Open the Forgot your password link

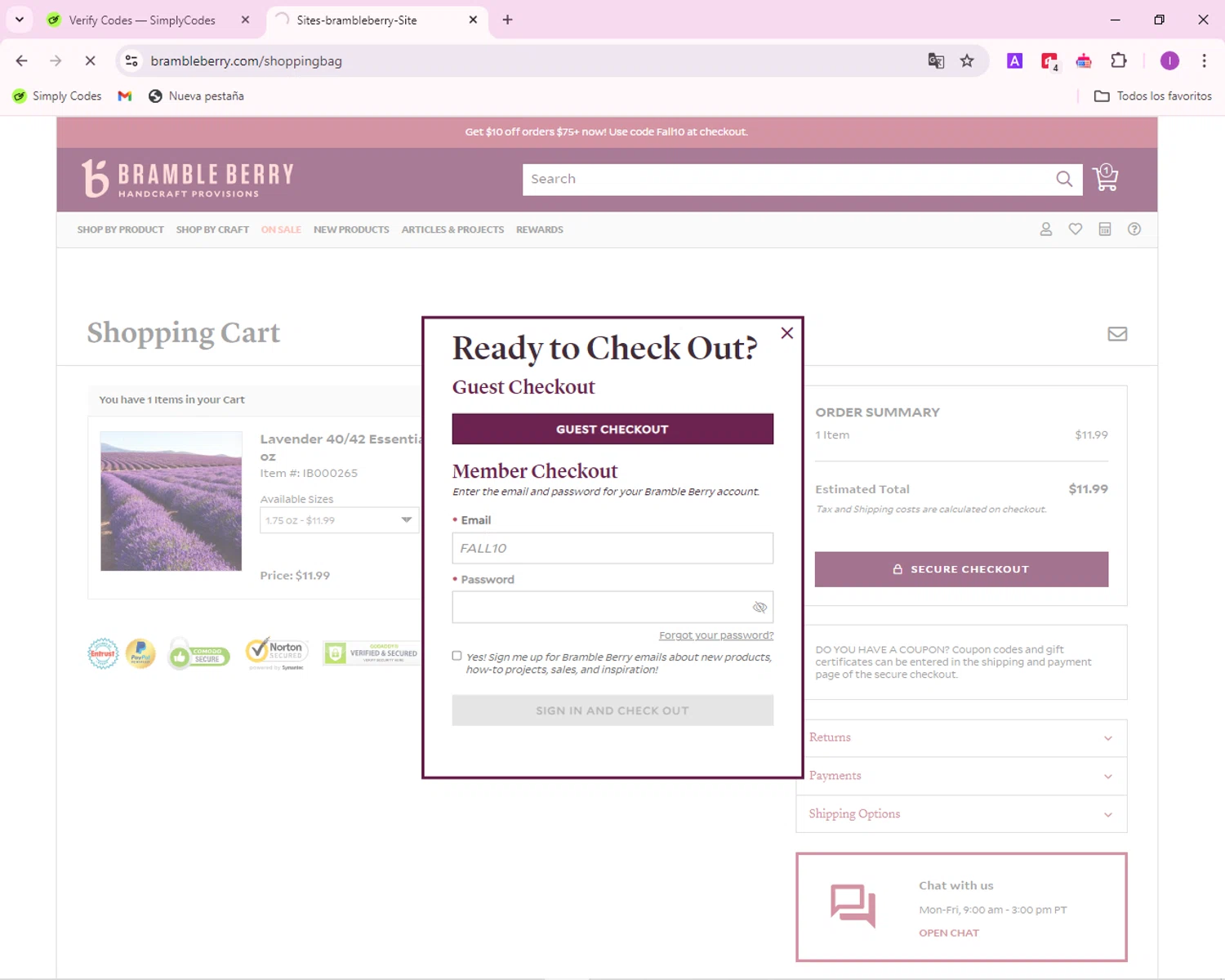(x=716, y=635)
